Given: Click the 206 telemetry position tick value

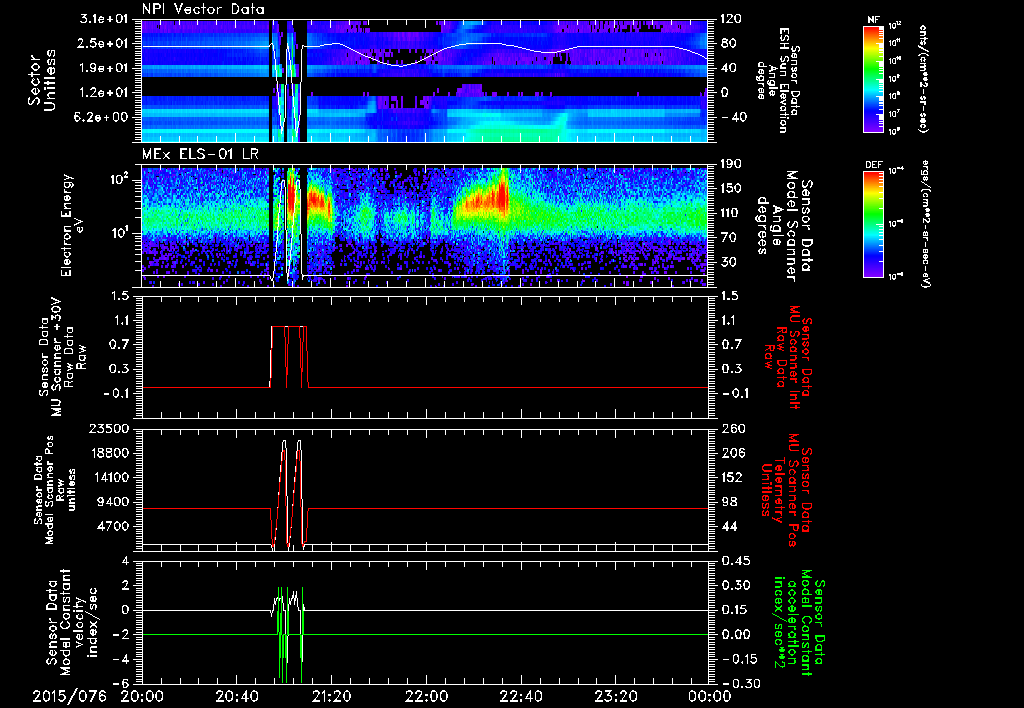Looking at the screenshot, I should 731,453.
